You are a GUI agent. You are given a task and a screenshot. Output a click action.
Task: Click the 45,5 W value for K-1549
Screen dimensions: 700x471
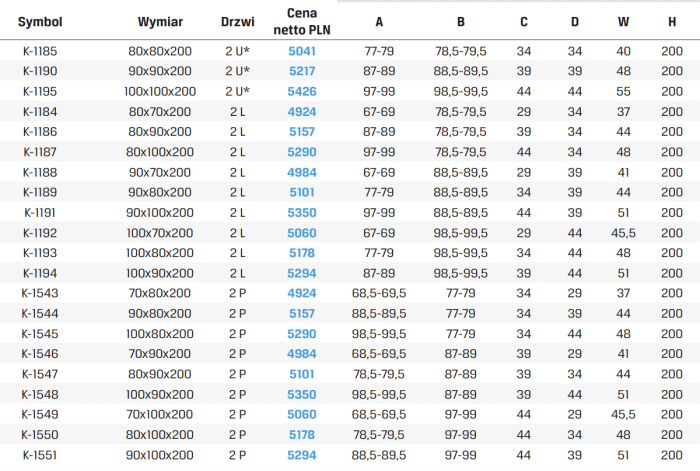(x=623, y=415)
